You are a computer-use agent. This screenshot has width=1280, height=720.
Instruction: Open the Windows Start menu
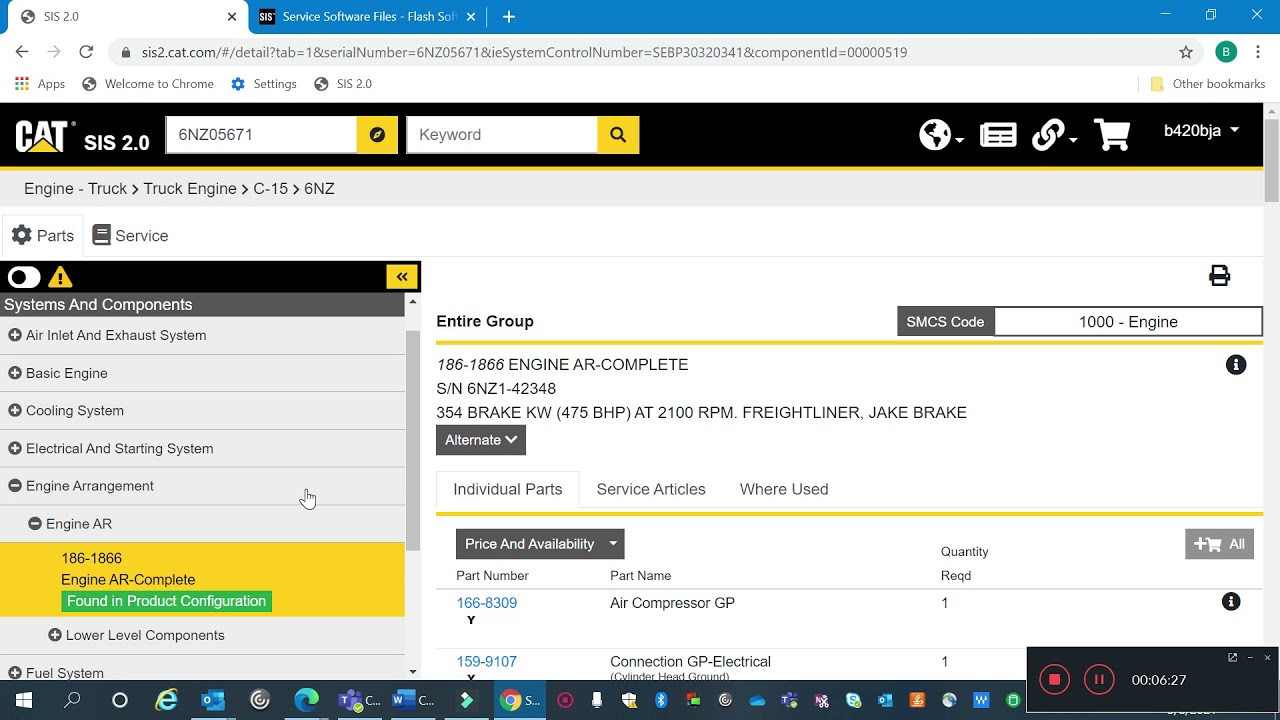[24, 700]
